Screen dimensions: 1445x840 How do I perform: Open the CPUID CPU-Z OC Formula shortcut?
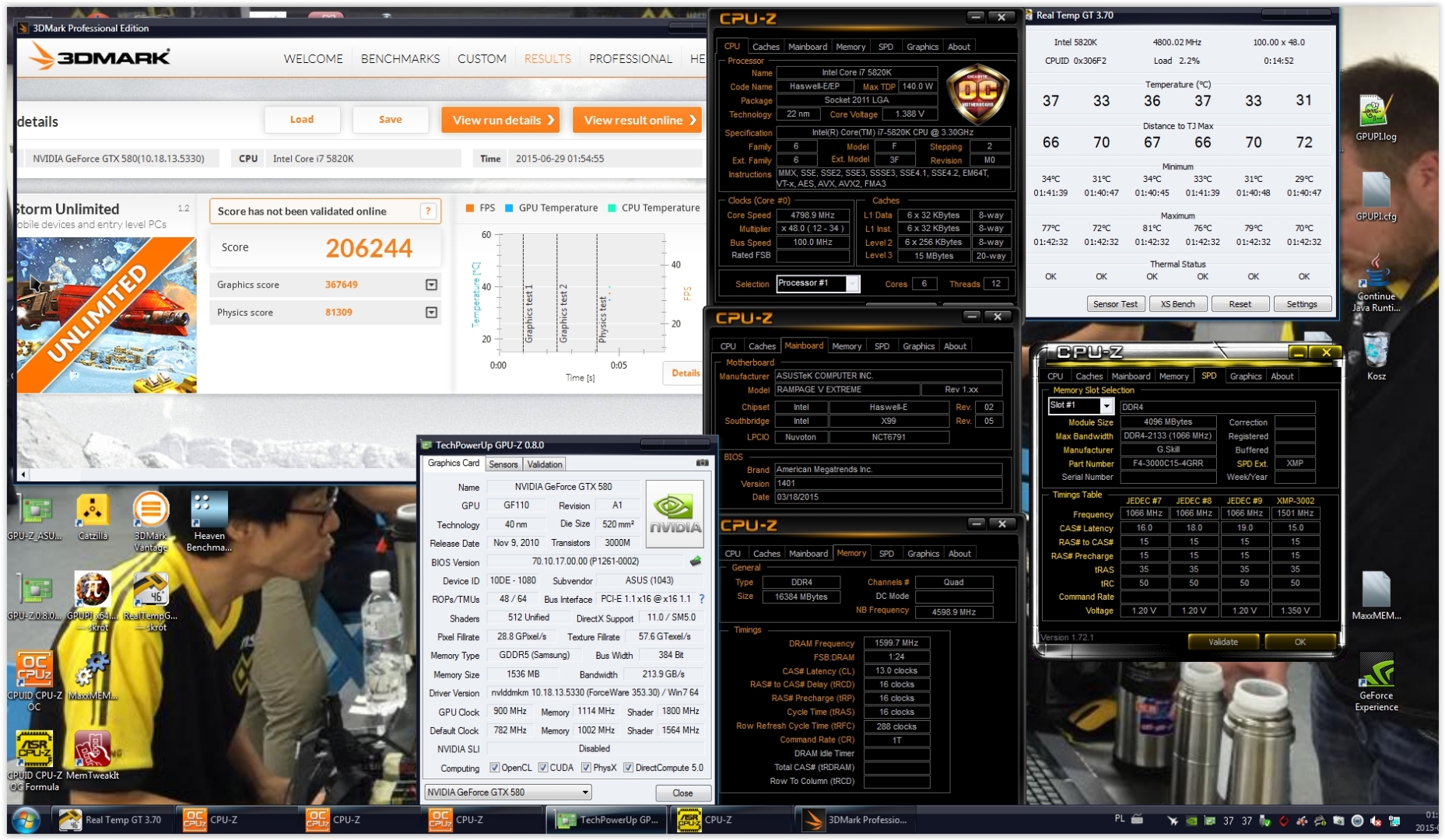34,761
